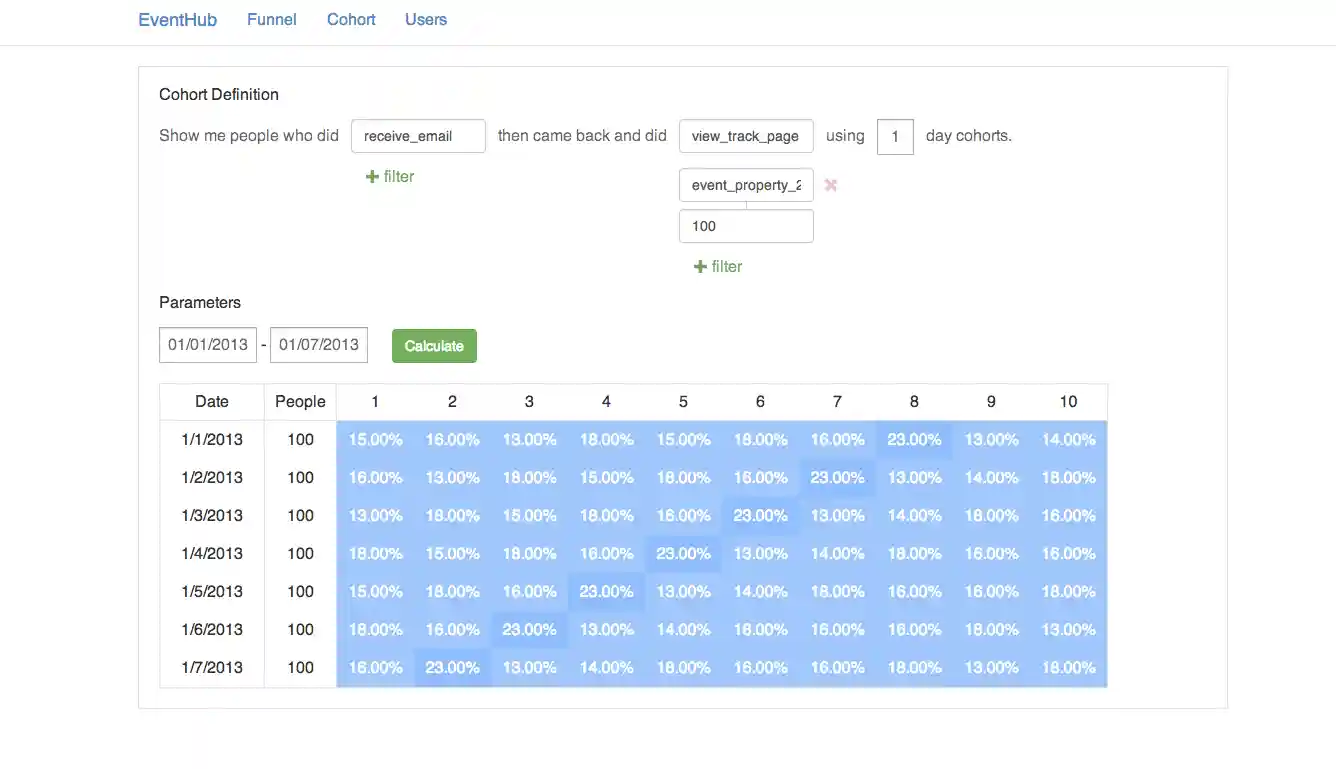The width and height of the screenshot is (1336, 769).
Task: Click the plus icon above the Parameters section
Action: tap(700, 266)
